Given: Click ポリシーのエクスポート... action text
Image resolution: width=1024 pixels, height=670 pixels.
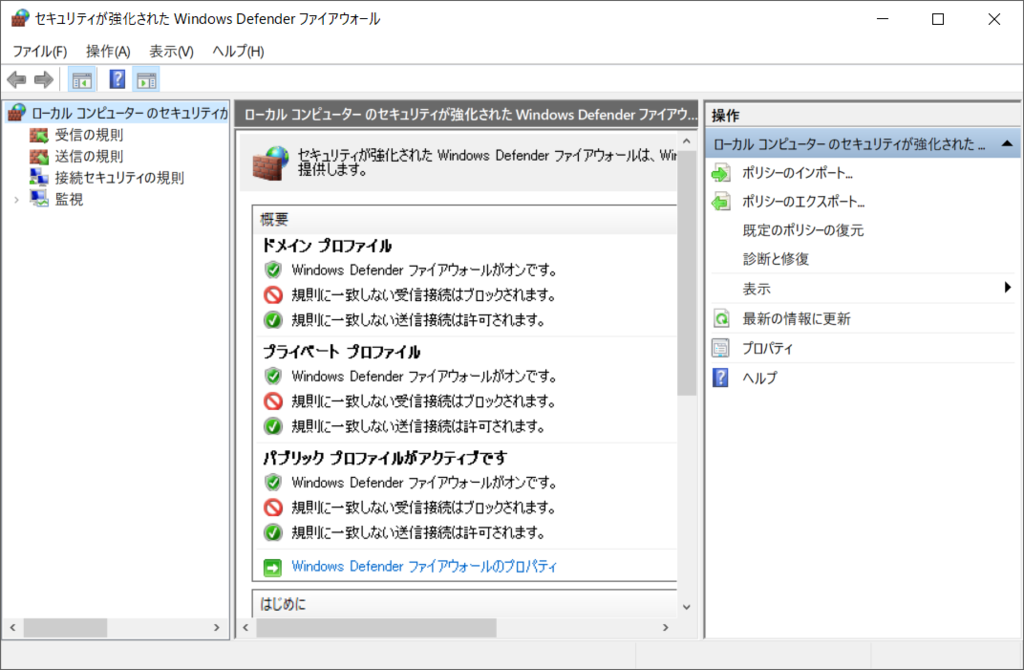Looking at the screenshot, I should coord(803,202).
